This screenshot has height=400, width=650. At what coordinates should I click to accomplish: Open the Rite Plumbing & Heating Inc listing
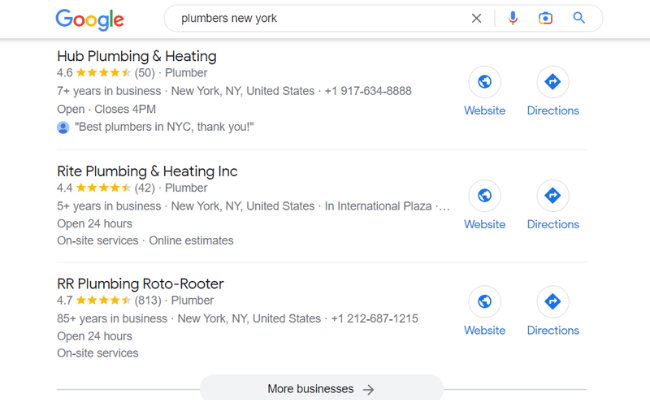[147, 171]
